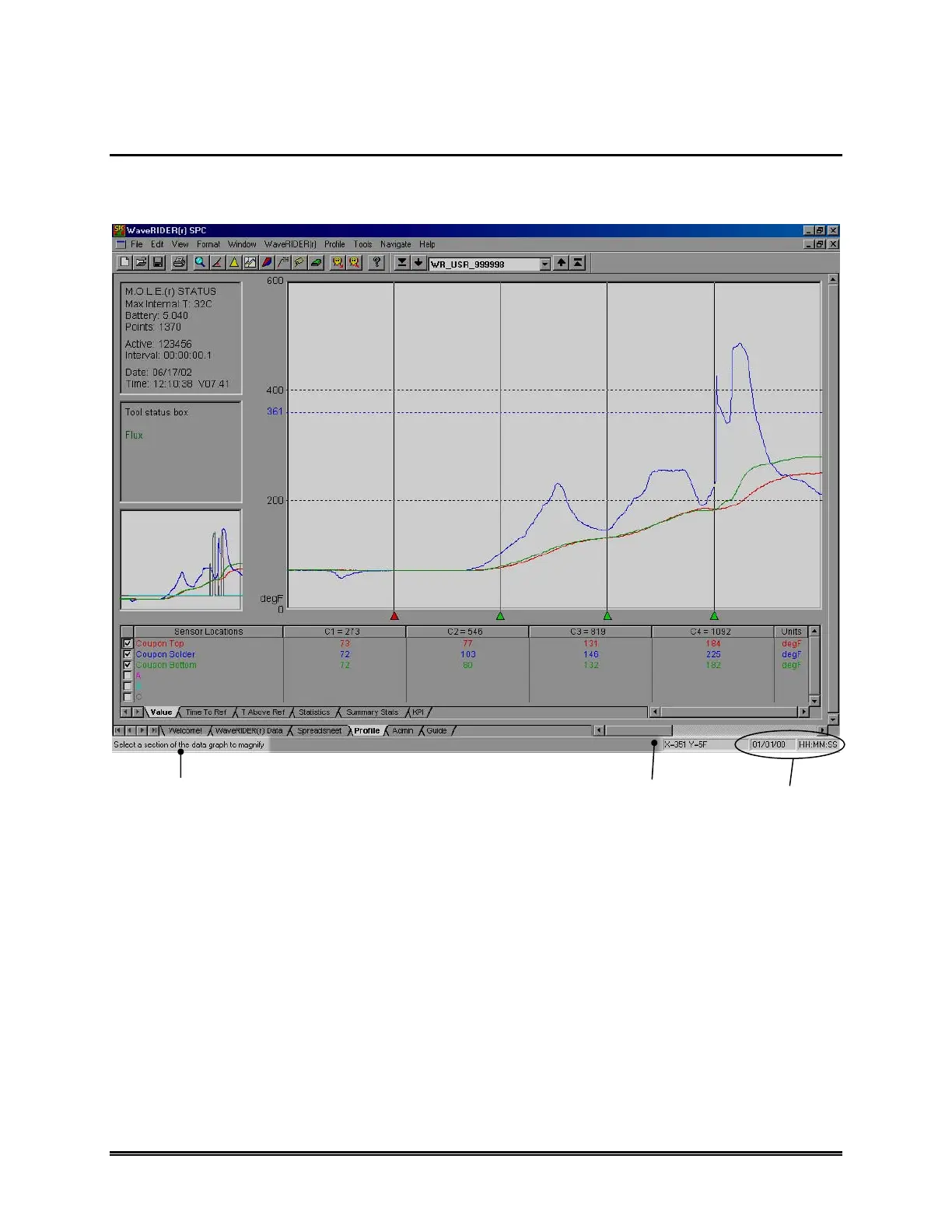
Task: Click the previous profile up arrow
Action: click(561, 263)
